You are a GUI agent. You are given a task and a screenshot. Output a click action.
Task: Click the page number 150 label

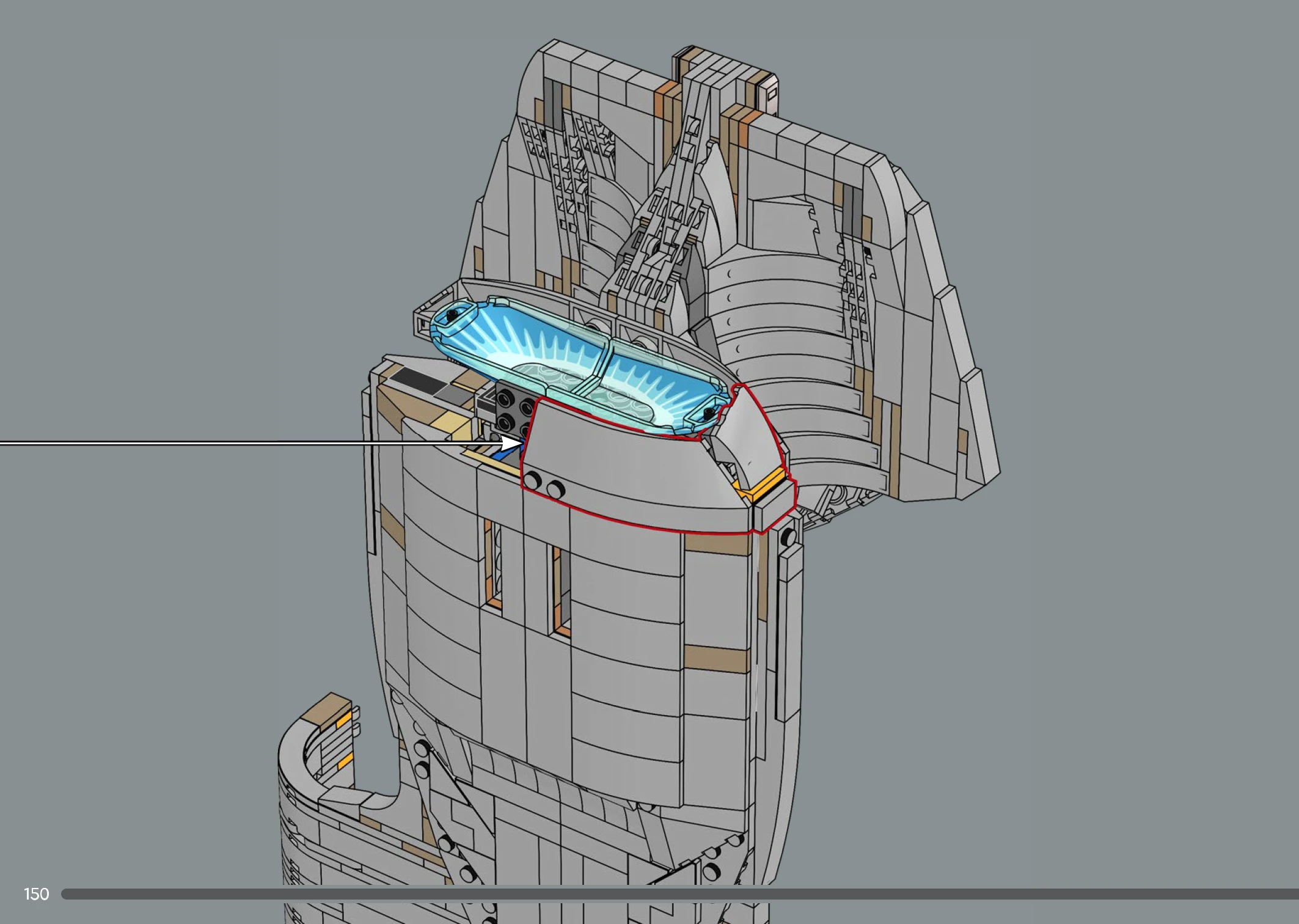point(36,894)
